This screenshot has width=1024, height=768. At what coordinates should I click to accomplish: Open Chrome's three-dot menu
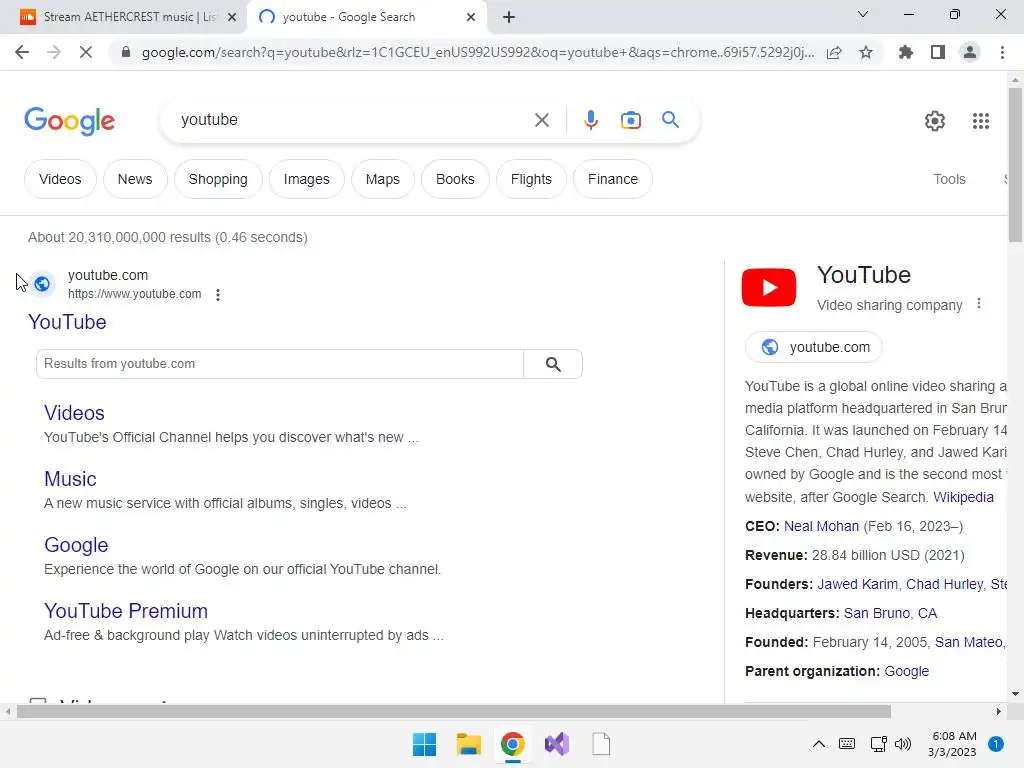[x=1002, y=52]
